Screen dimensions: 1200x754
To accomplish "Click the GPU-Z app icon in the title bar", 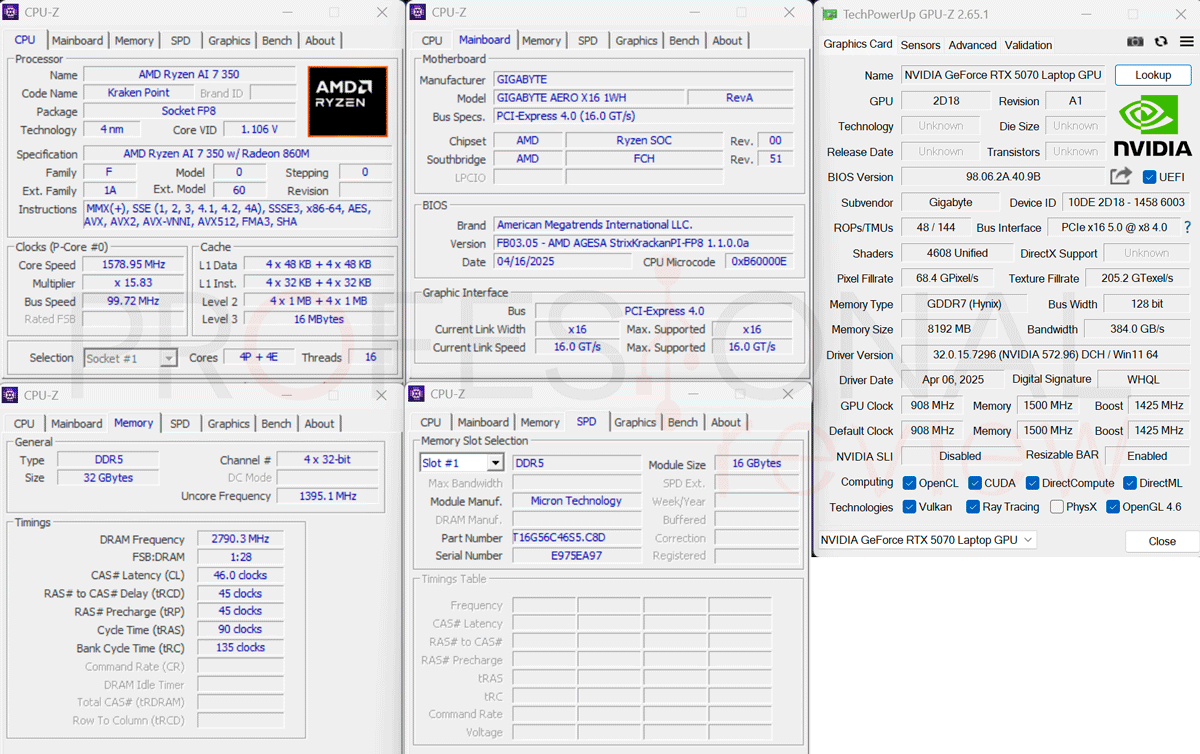I will point(830,14).
